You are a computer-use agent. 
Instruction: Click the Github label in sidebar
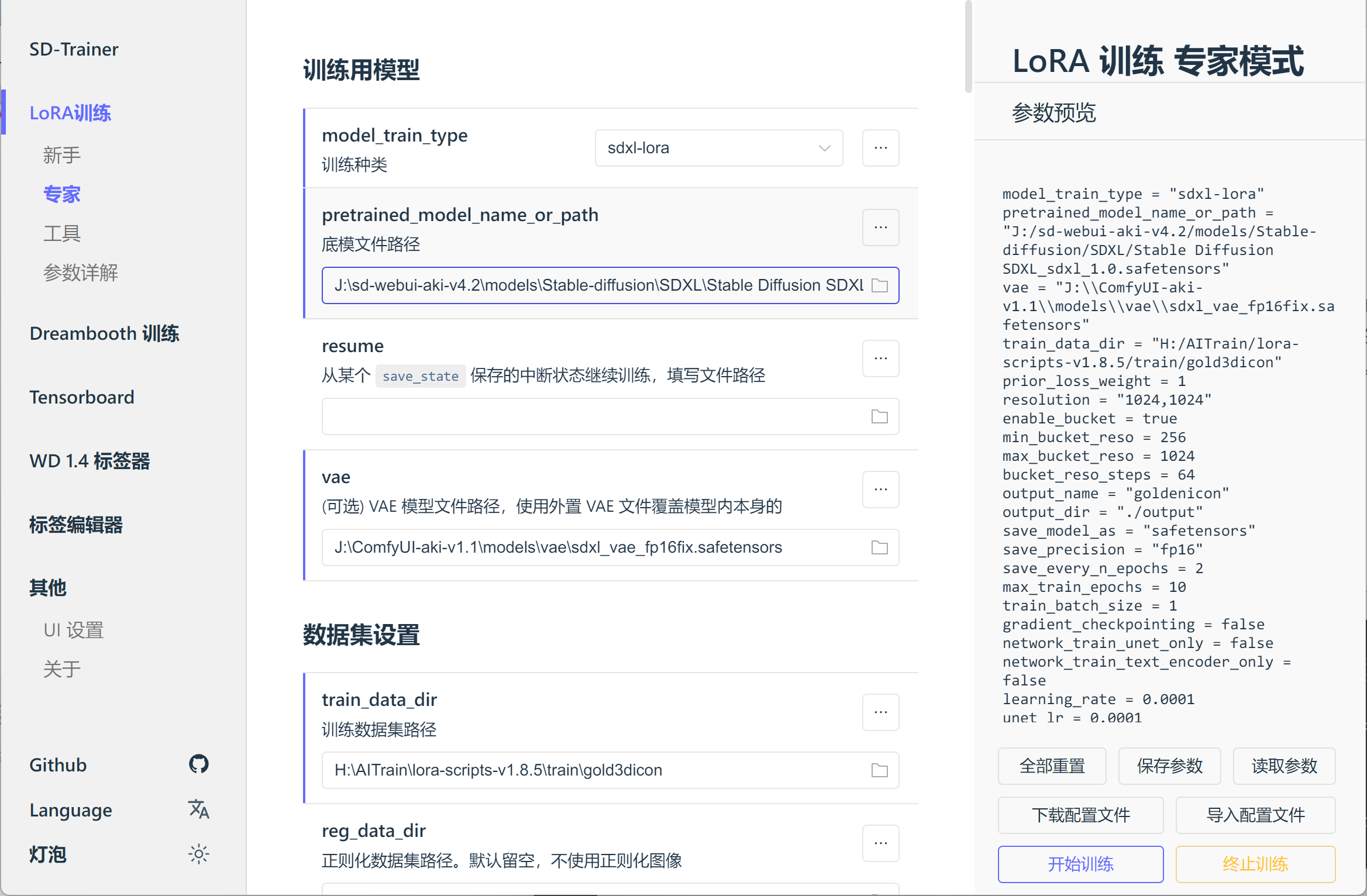58,764
